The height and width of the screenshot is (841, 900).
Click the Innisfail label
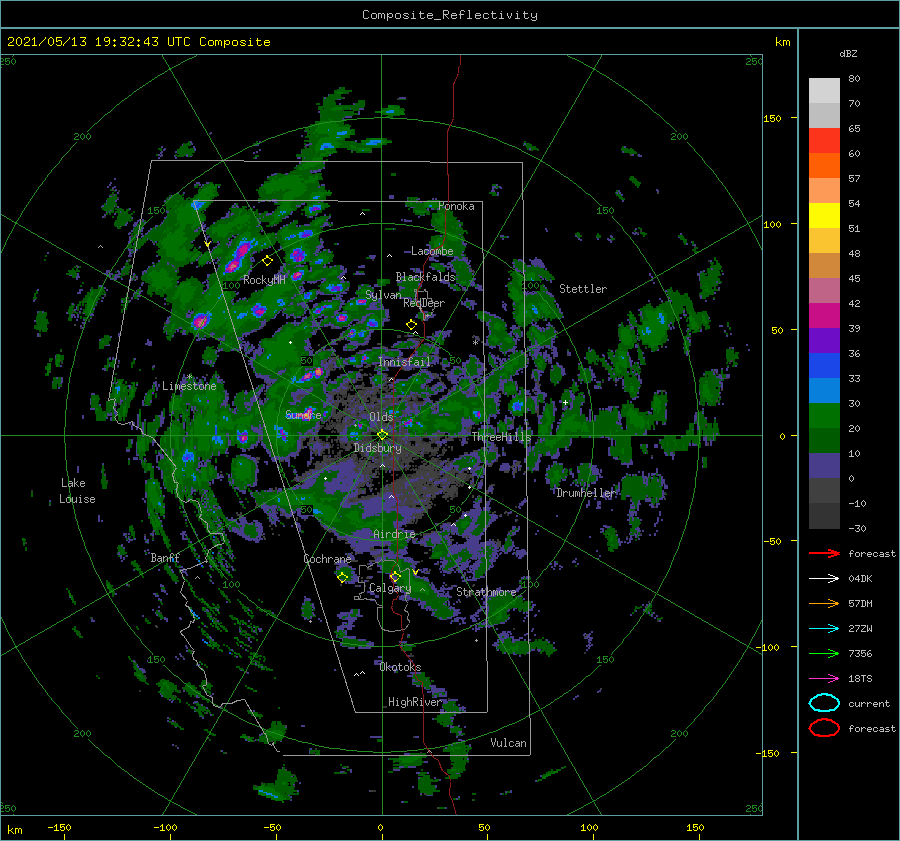[404, 362]
